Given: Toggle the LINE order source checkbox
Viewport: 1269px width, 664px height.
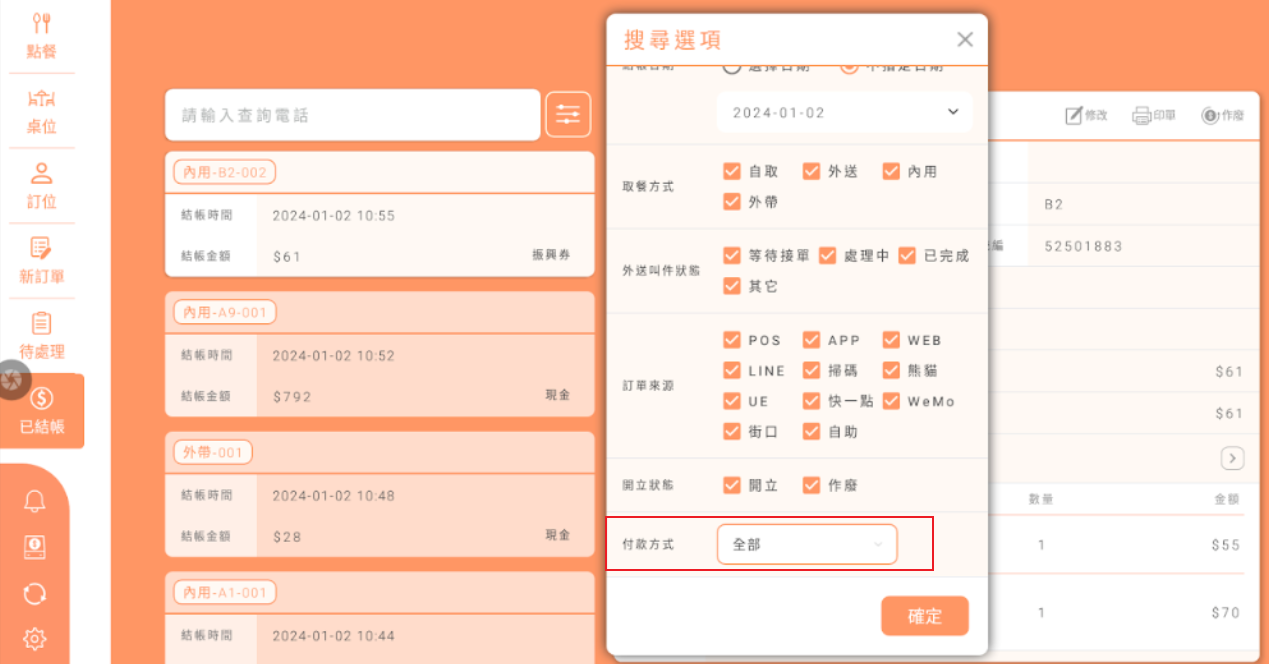Looking at the screenshot, I should (x=732, y=371).
